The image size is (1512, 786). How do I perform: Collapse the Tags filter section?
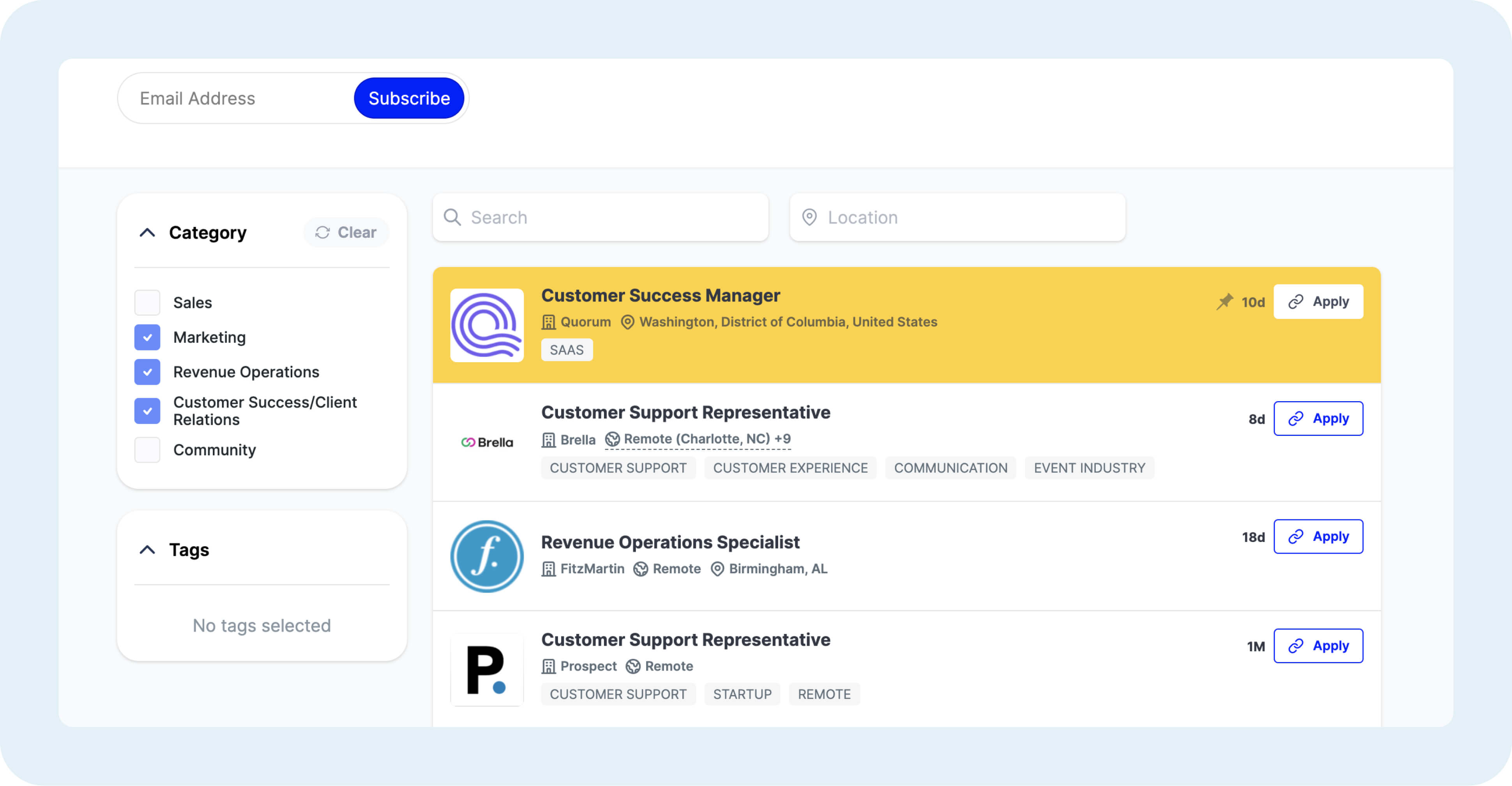pyautogui.click(x=147, y=550)
